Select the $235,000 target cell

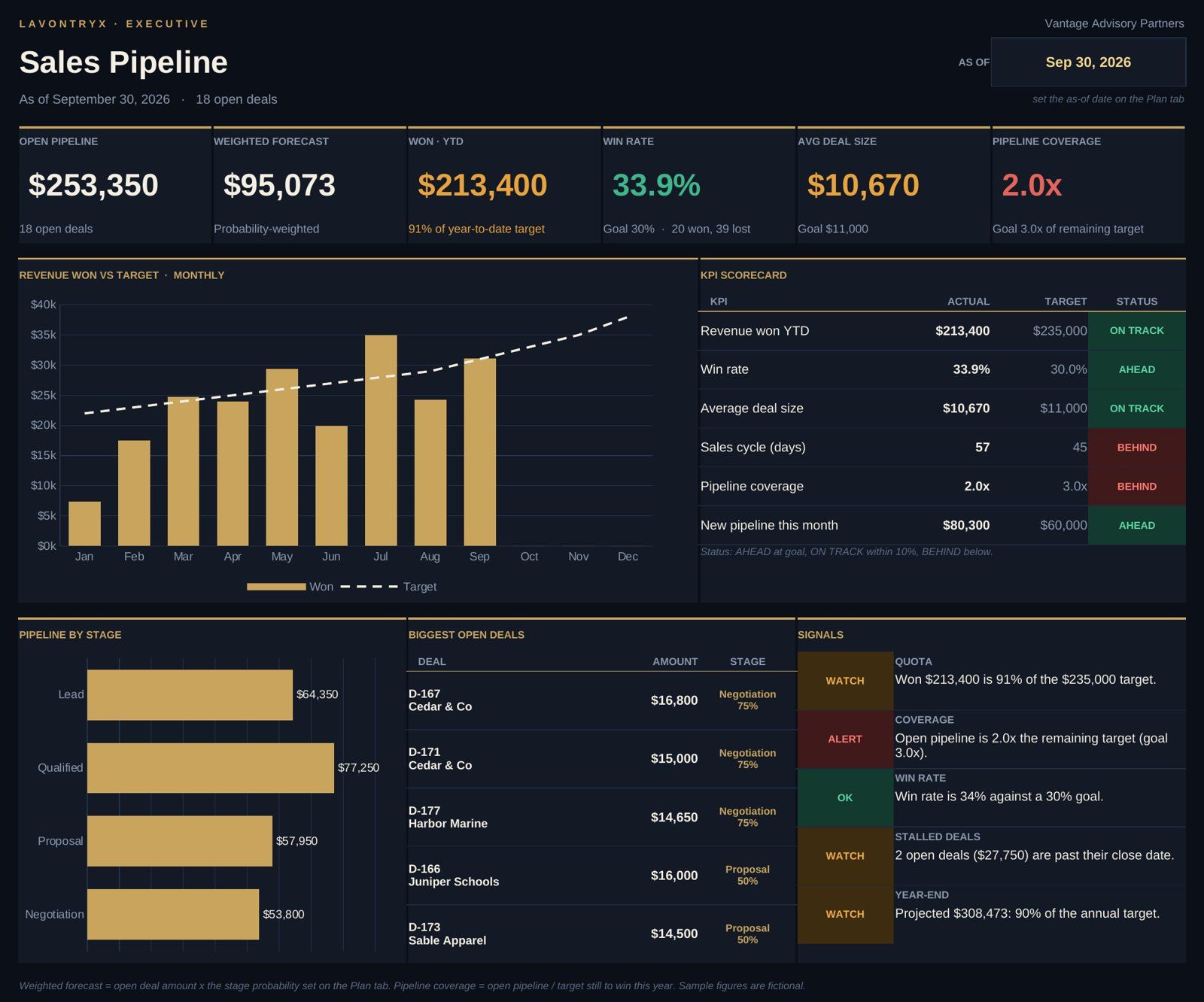(x=1060, y=331)
